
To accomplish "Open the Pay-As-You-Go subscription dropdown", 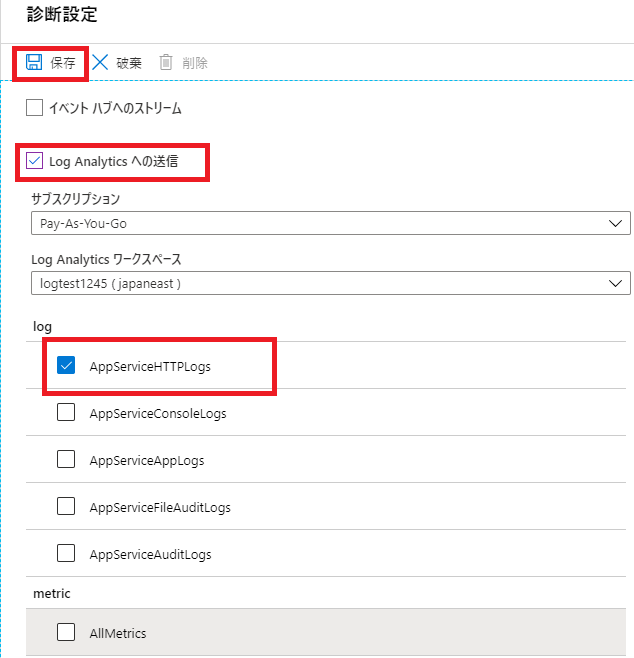I will [331, 223].
